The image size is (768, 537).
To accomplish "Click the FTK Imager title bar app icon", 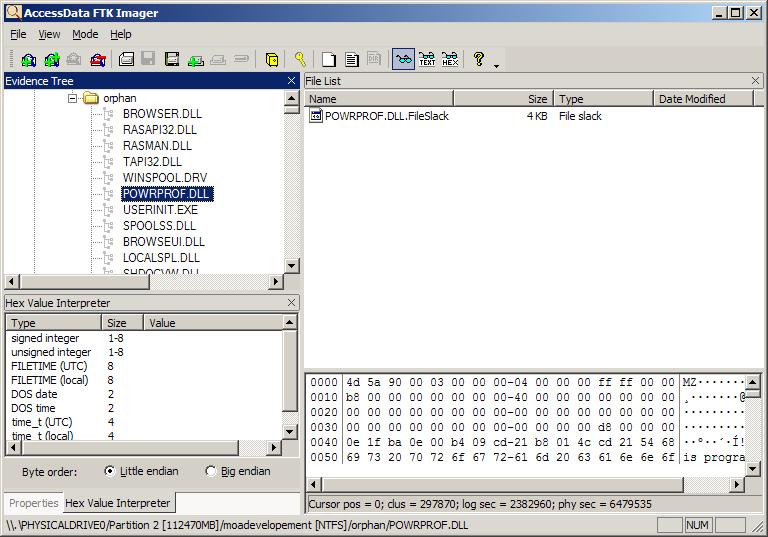I will 14,12.
